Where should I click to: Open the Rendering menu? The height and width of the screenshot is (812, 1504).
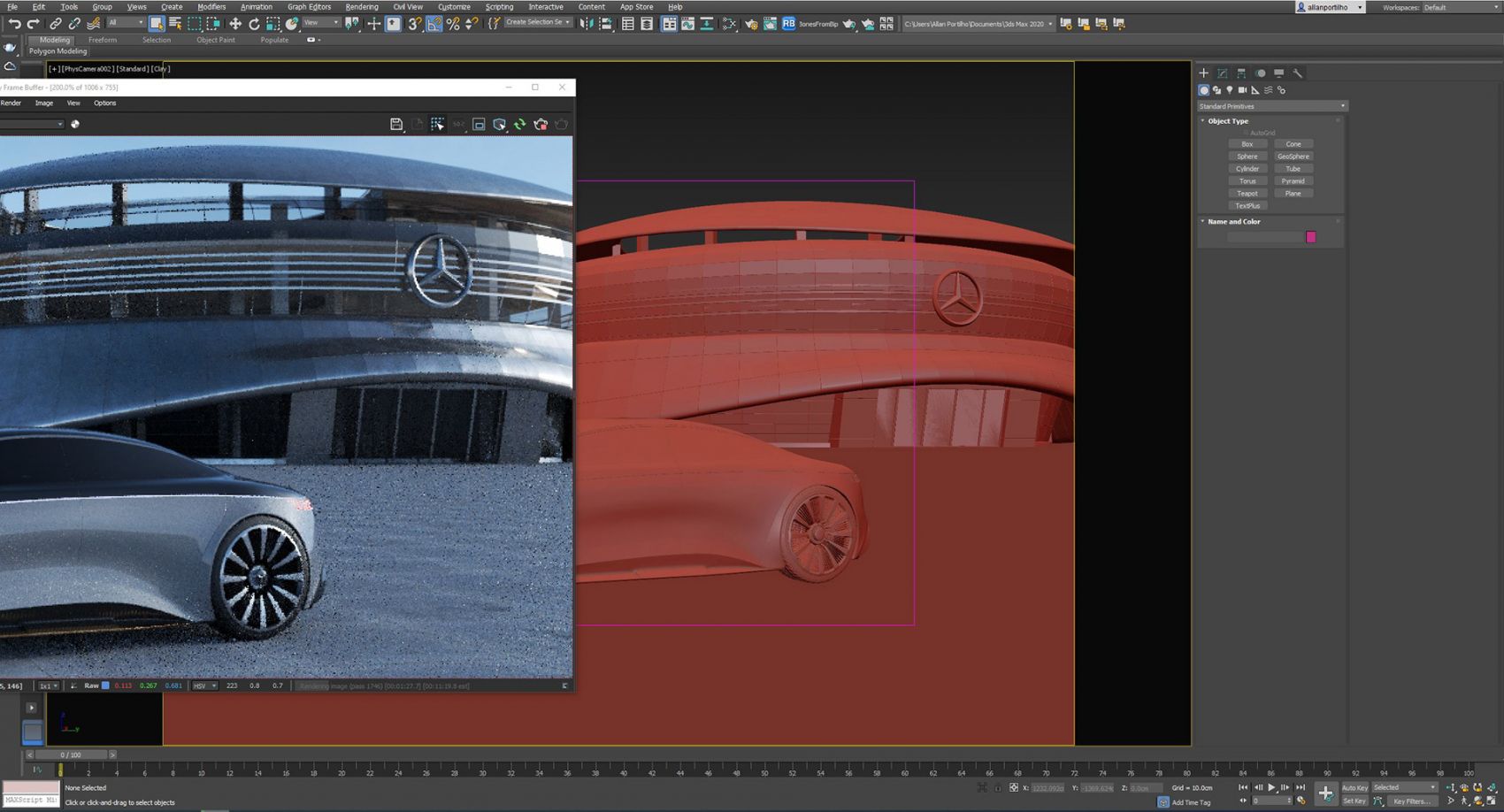[361, 7]
